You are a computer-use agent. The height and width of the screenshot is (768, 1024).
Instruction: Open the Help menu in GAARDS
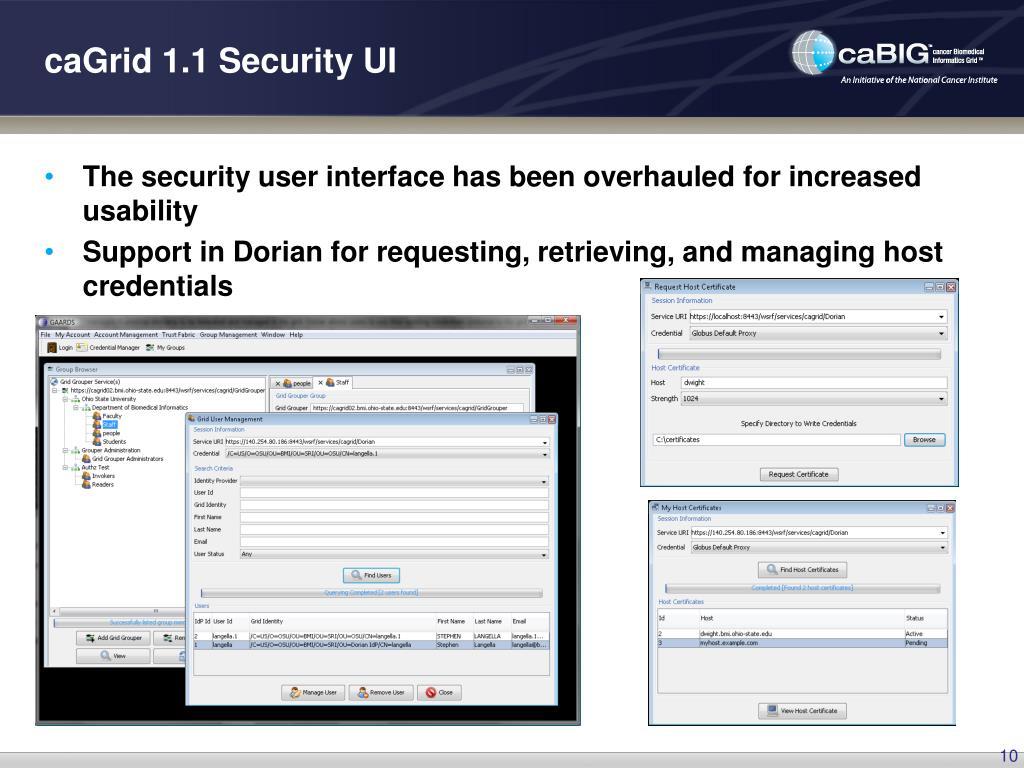296,334
